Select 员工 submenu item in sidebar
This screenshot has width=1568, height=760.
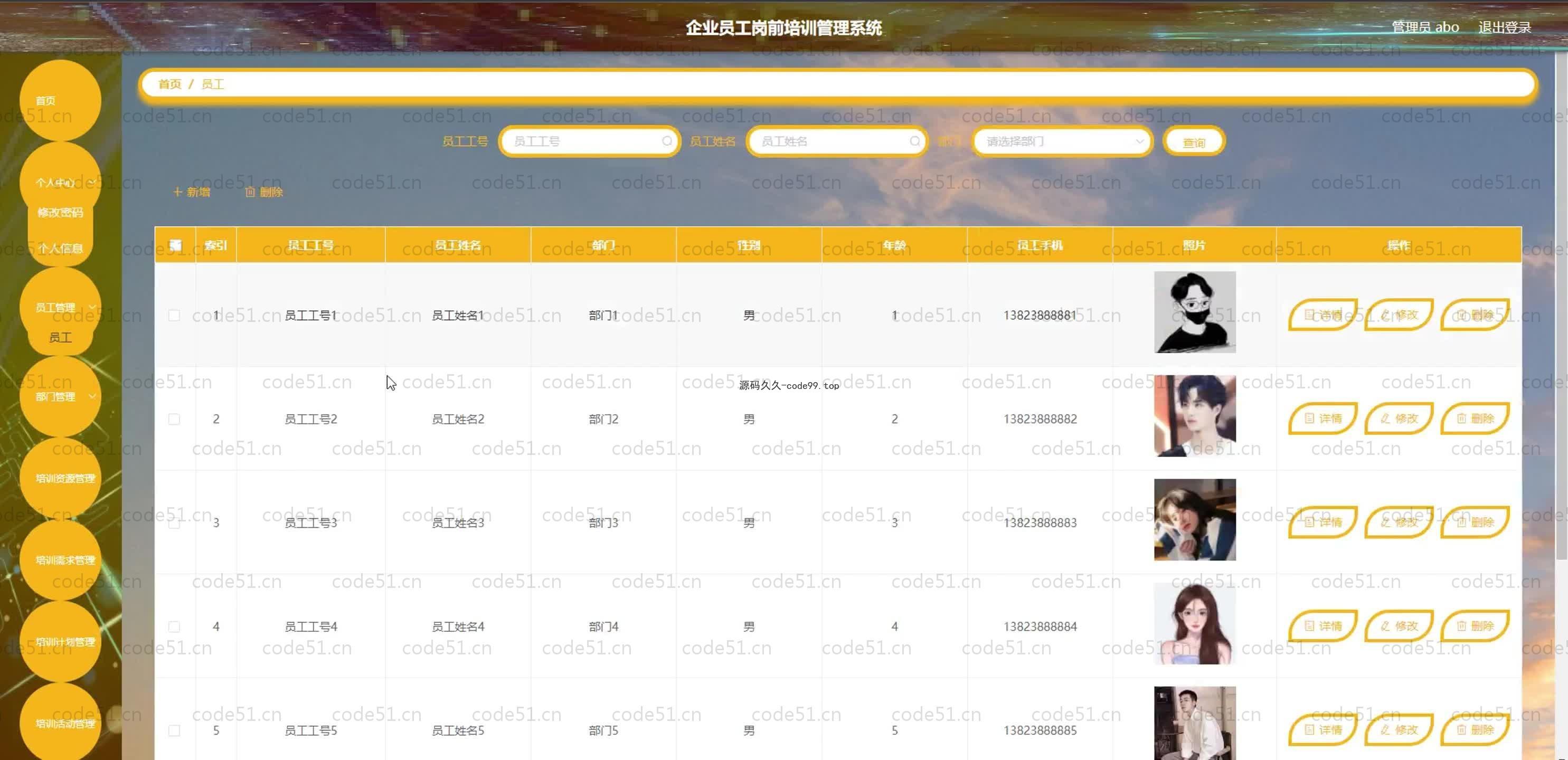click(60, 337)
